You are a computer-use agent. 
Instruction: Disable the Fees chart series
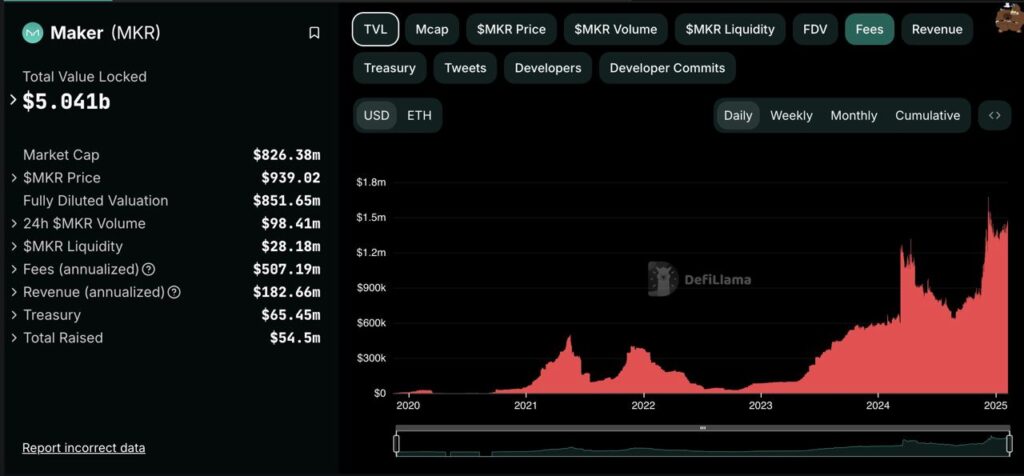[869, 29]
